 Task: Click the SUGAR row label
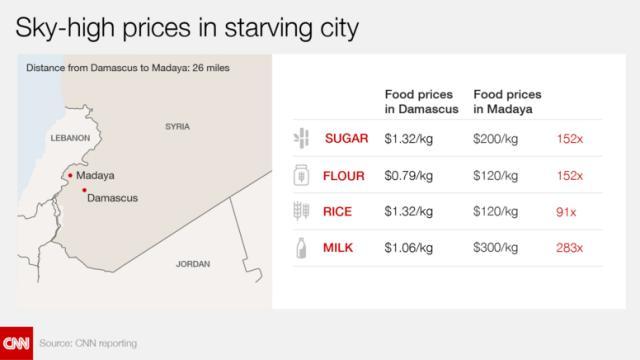347,138
